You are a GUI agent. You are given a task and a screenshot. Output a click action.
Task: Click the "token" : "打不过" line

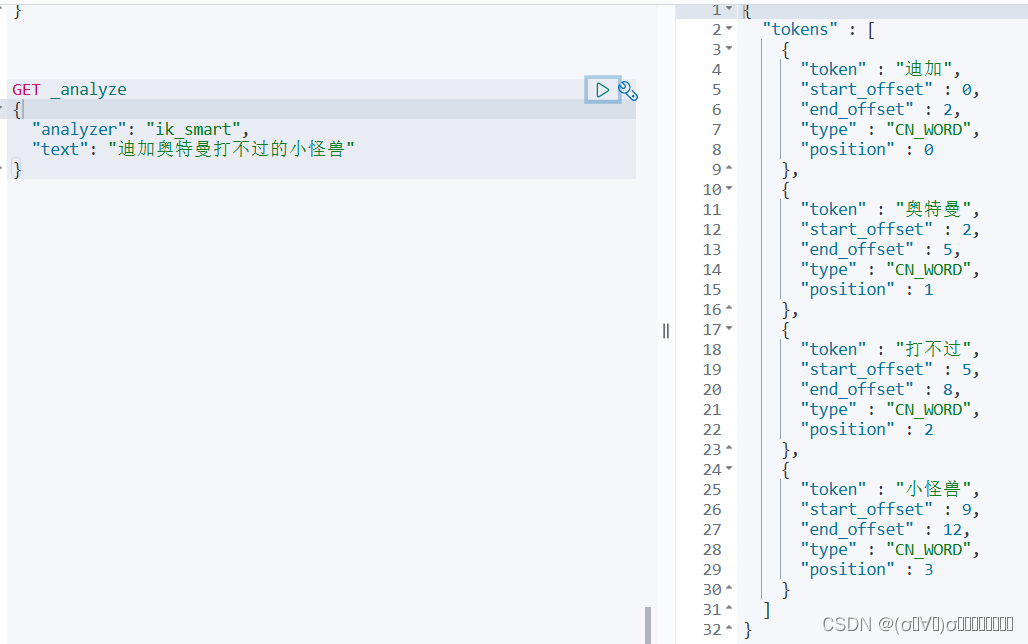click(x=890, y=349)
